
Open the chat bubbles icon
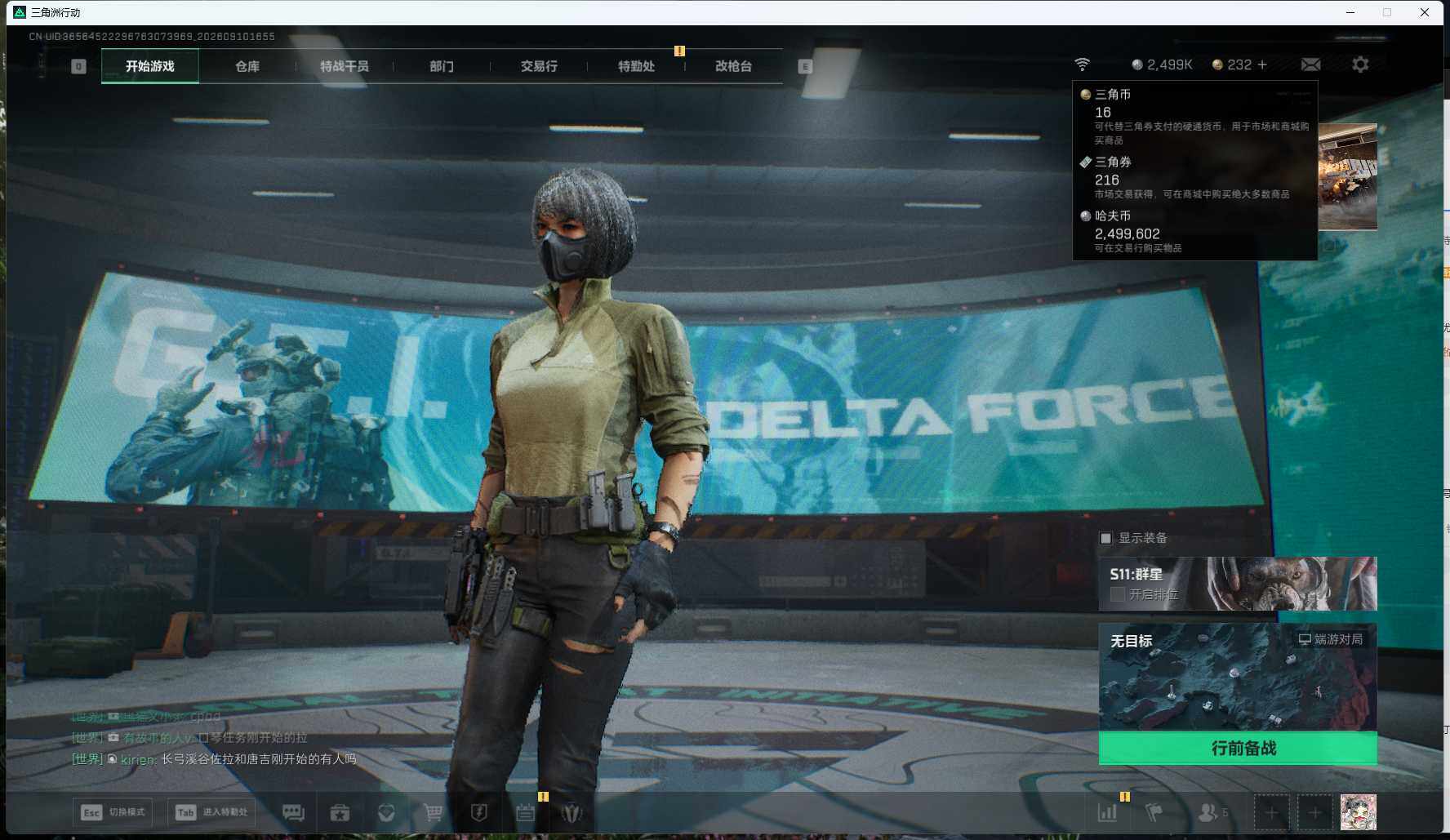pyautogui.click(x=293, y=812)
